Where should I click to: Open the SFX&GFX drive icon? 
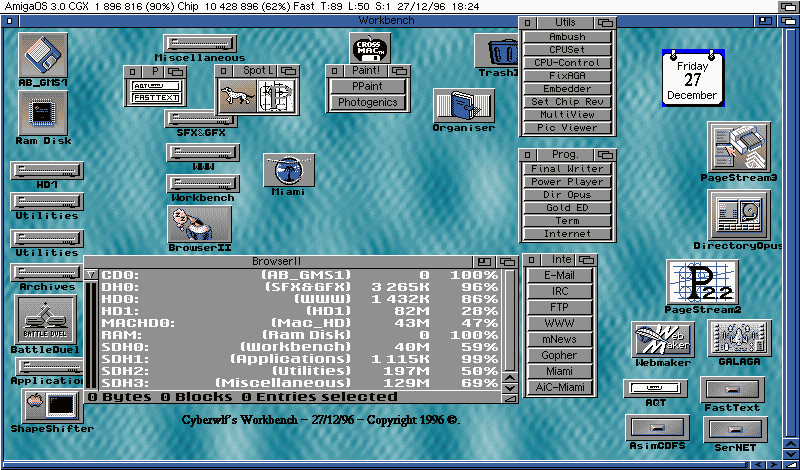pos(201,119)
